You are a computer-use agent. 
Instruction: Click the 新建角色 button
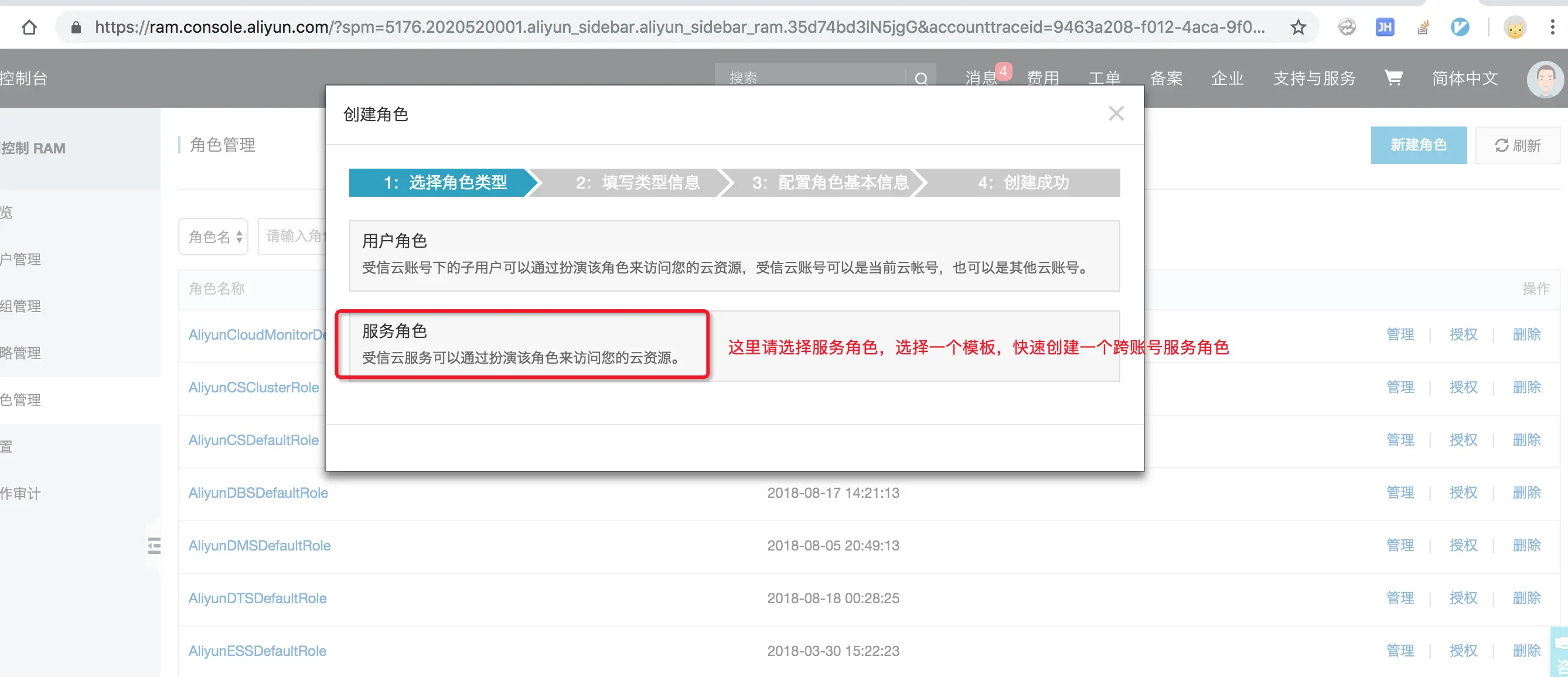click(x=1417, y=145)
